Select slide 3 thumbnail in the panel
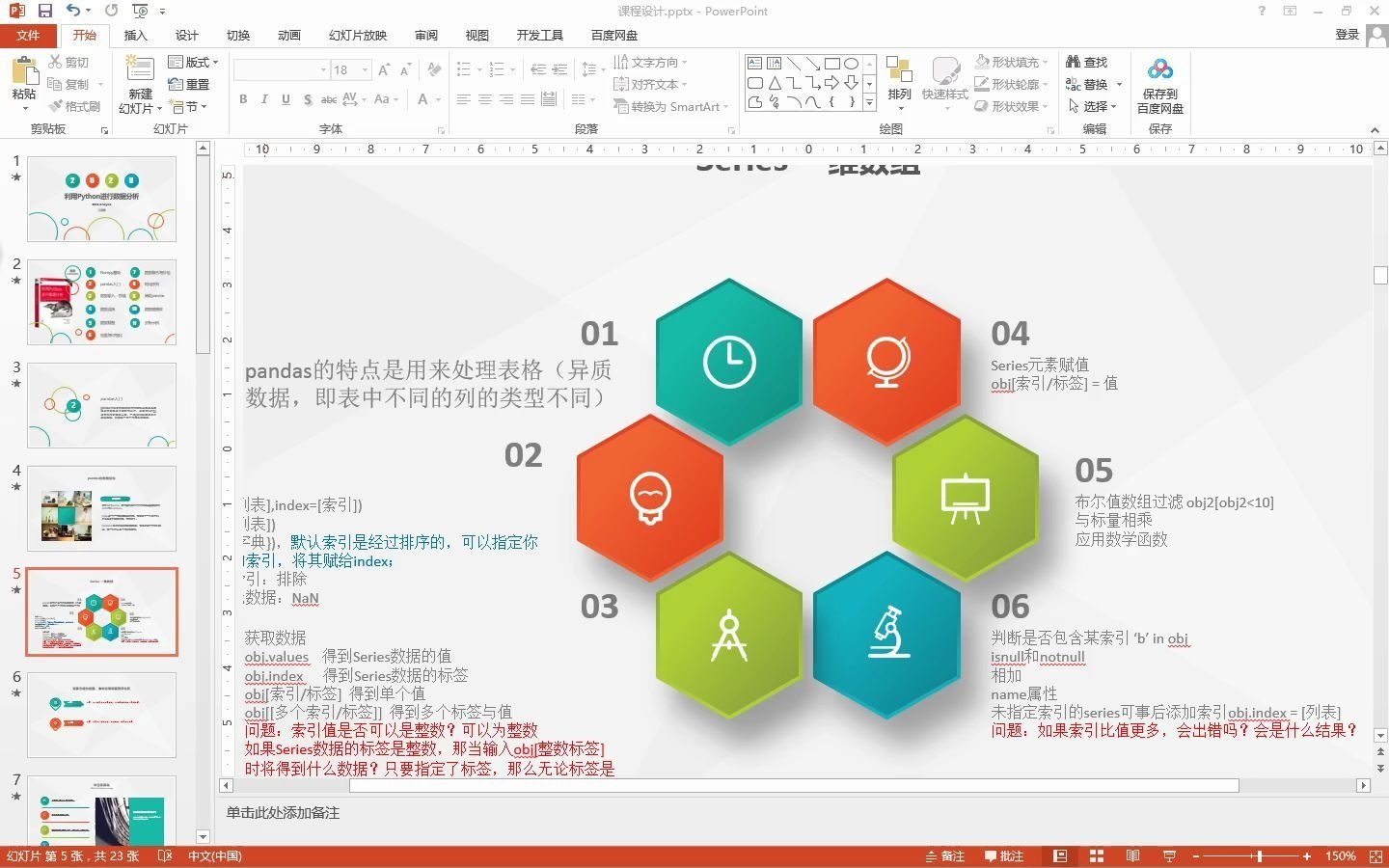The image size is (1389, 868). (x=101, y=405)
